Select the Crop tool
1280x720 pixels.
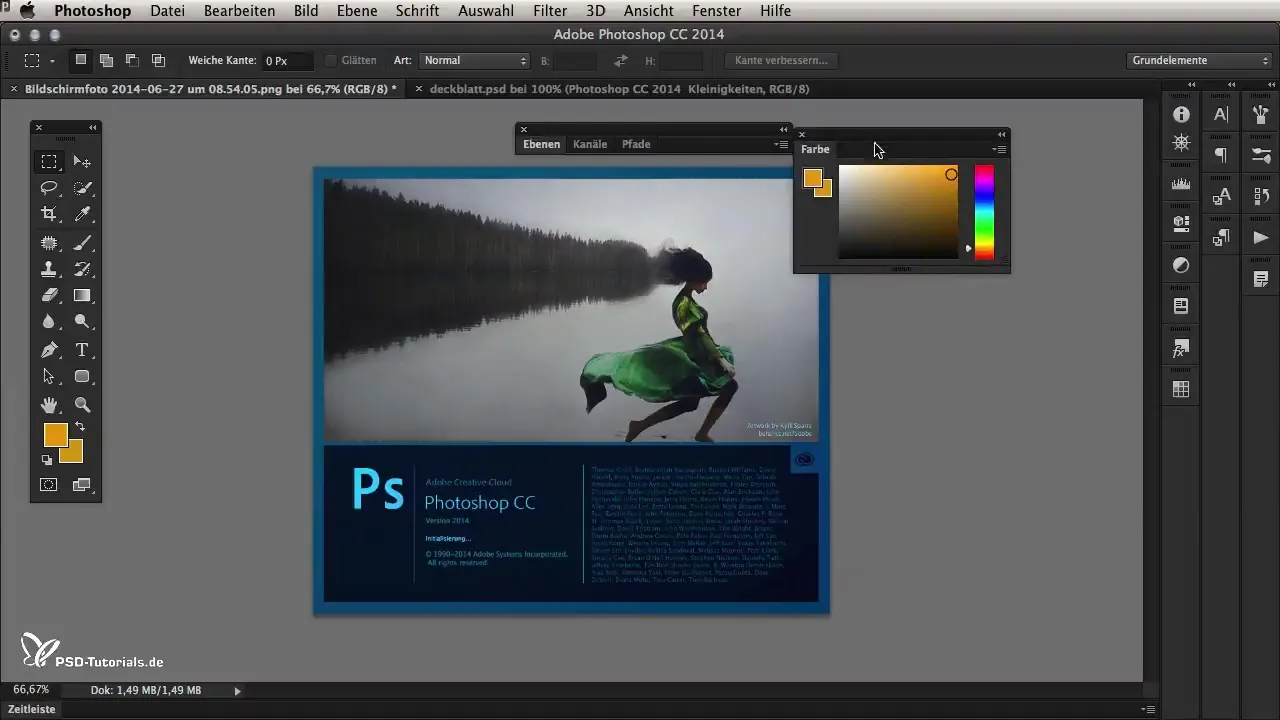(48, 214)
